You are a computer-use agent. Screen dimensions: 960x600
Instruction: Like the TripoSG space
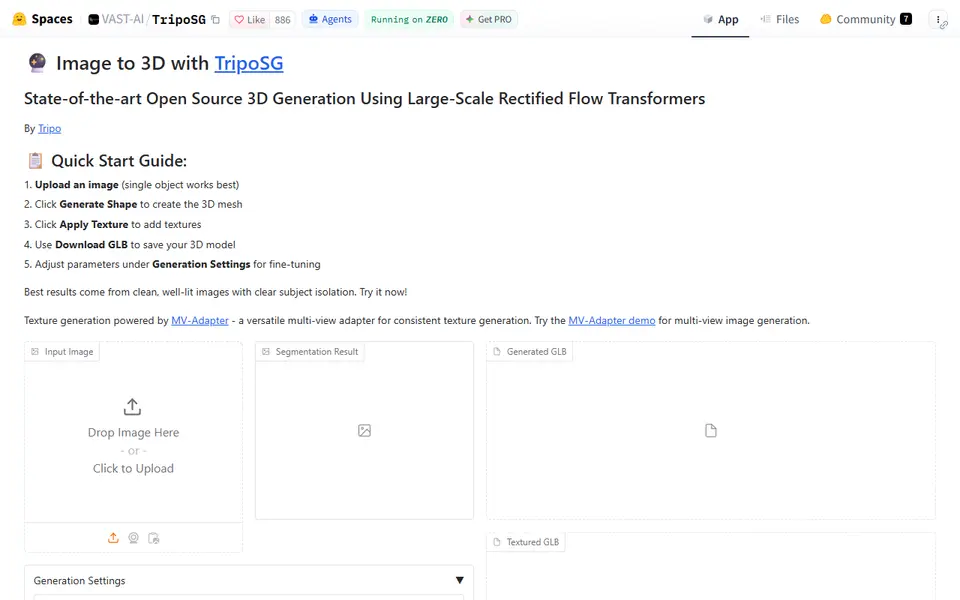pos(250,20)
